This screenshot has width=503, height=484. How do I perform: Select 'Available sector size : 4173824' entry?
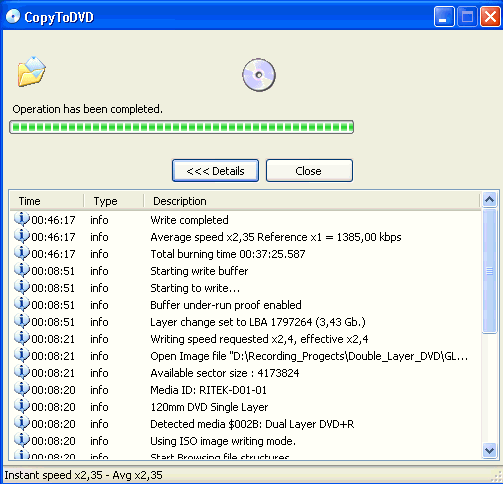click(245, 373)
